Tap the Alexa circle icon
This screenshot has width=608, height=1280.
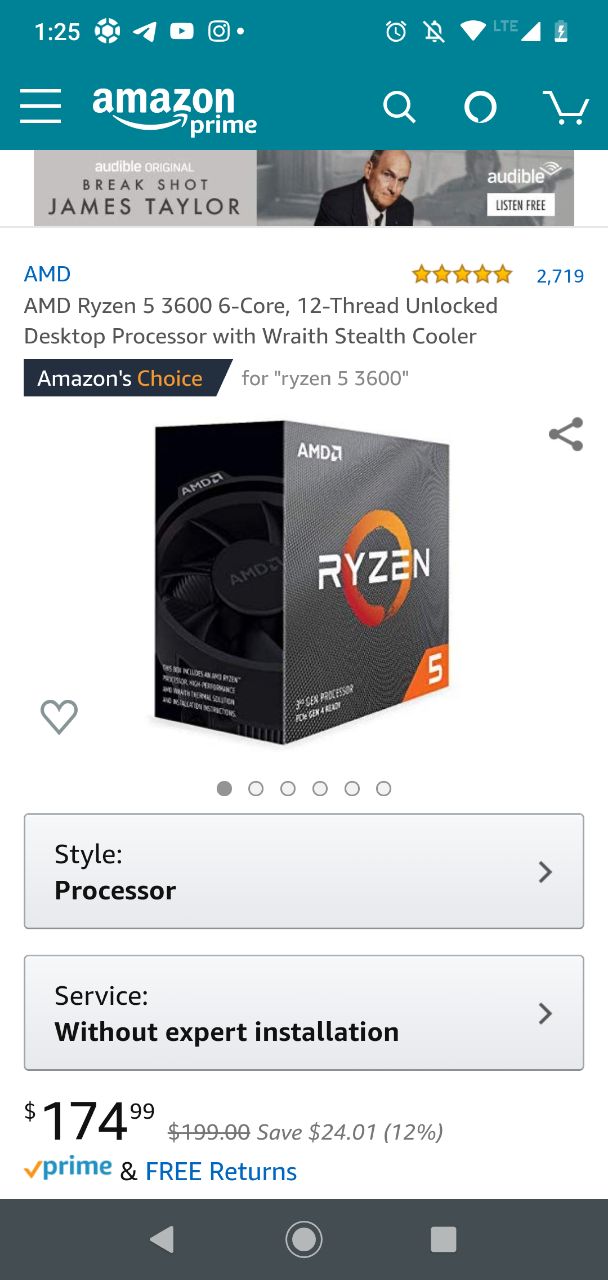click(480, 107)
